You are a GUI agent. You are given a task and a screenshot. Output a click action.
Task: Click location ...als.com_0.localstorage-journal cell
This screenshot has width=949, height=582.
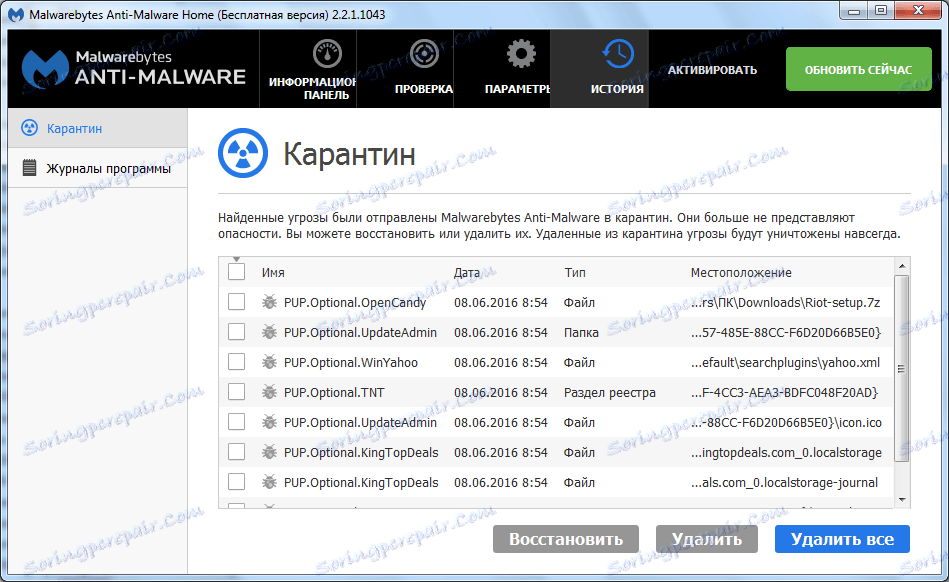(x=784, y=483)
